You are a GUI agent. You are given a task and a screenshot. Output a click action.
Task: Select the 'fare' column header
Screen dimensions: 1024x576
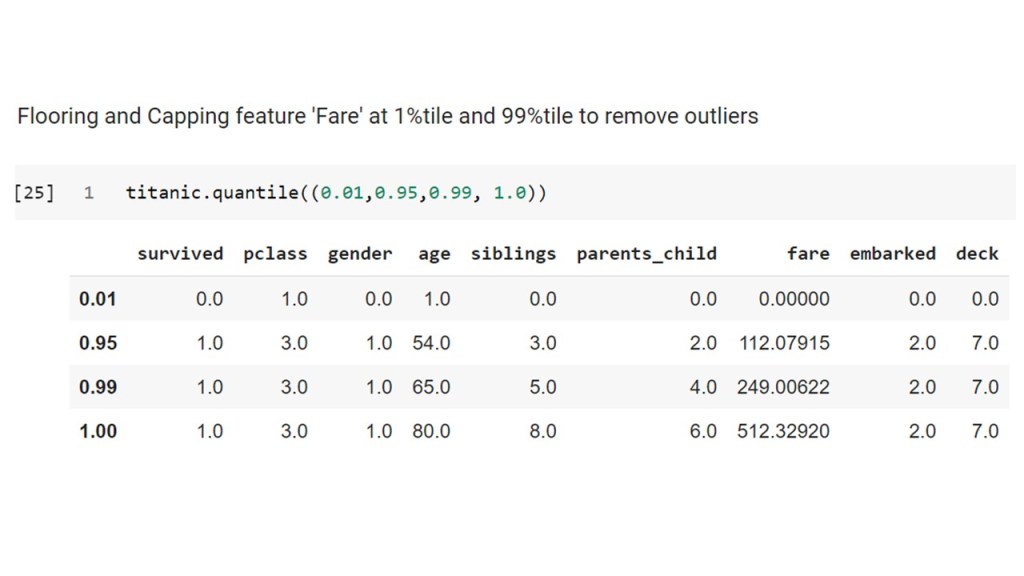808,254
